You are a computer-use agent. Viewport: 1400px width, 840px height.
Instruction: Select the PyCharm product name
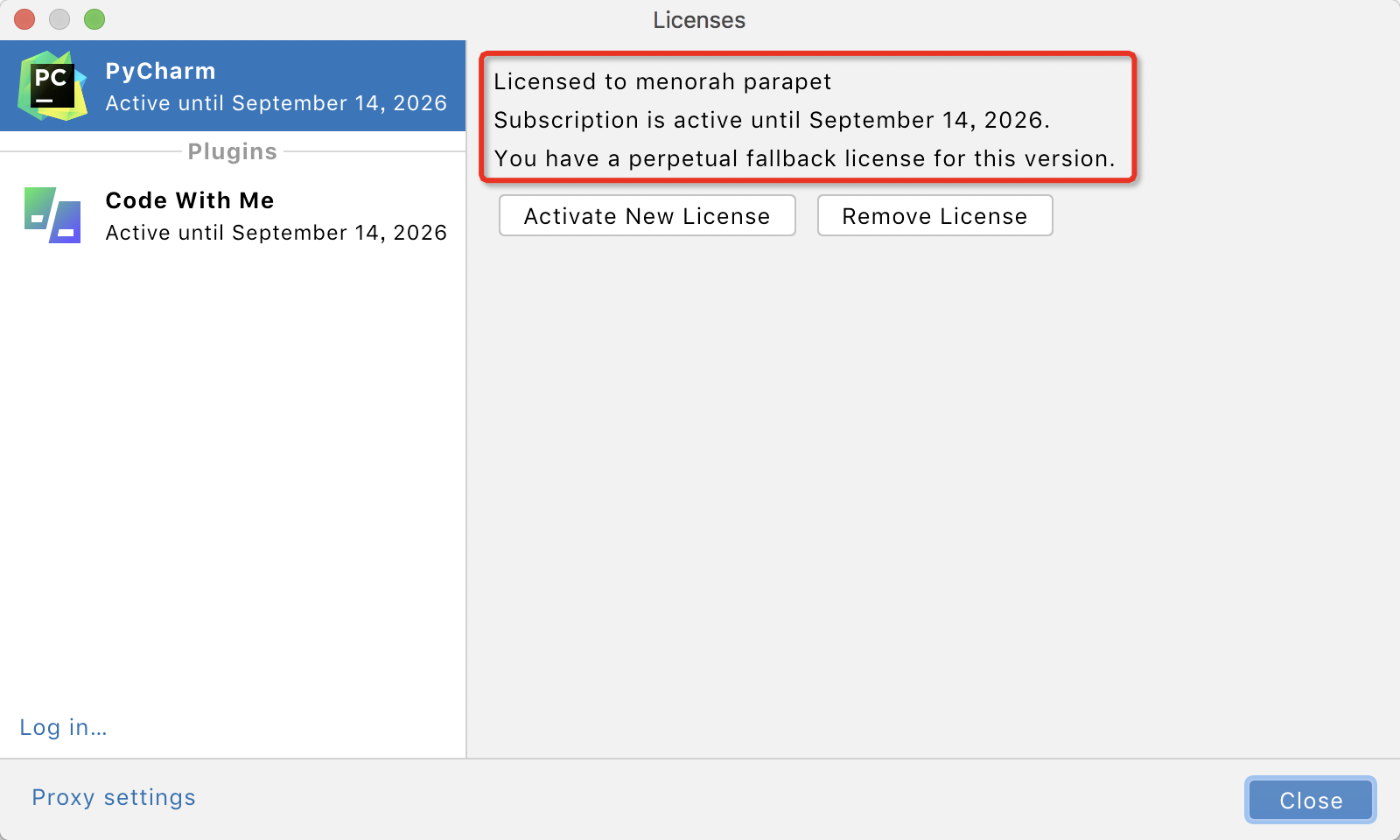pos(160,71)
